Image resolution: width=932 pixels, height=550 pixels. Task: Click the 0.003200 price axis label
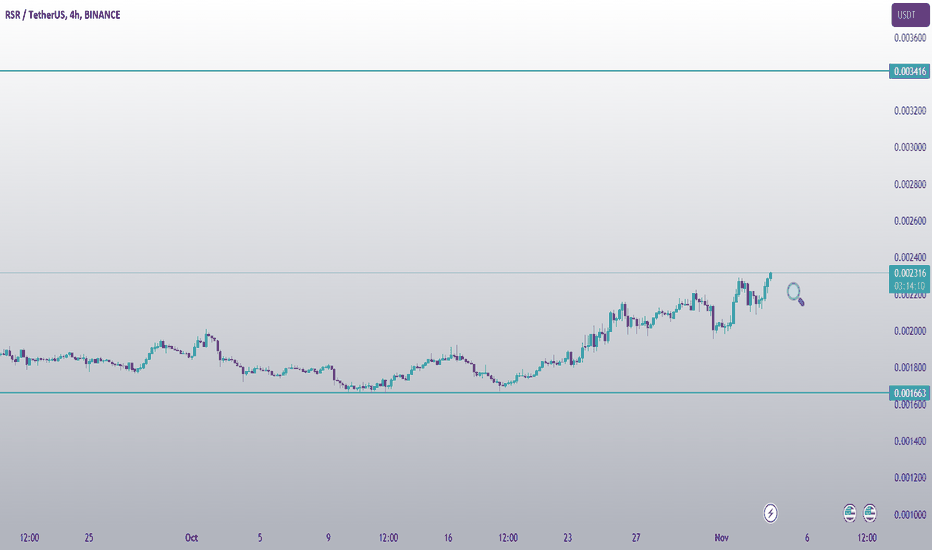coord(910,111)
